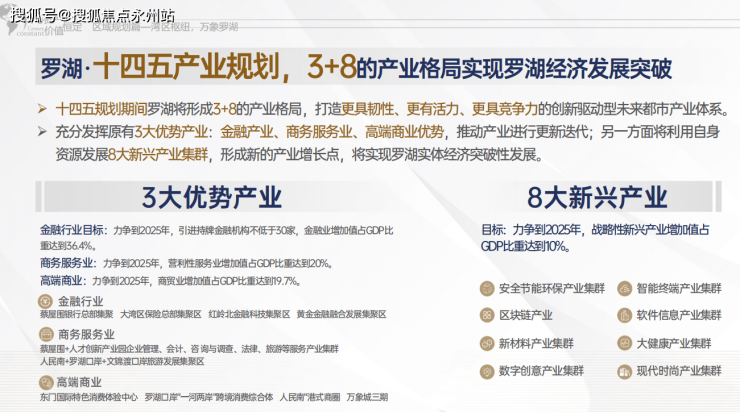Click the 数字创意产业集群 label
This screenshot has height=412, width=740.
pyautogui.click(x=541, y=371)
